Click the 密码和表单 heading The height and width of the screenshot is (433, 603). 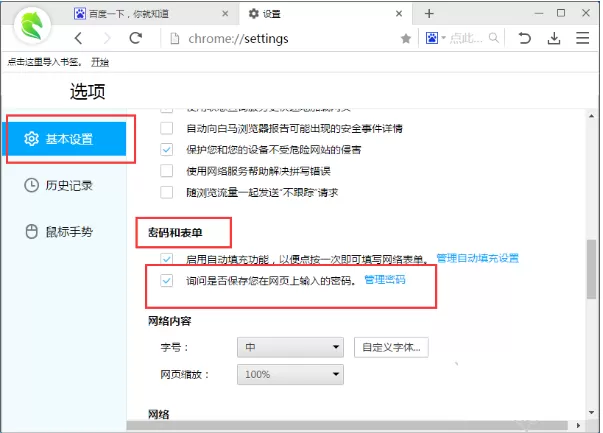[175, 232]
